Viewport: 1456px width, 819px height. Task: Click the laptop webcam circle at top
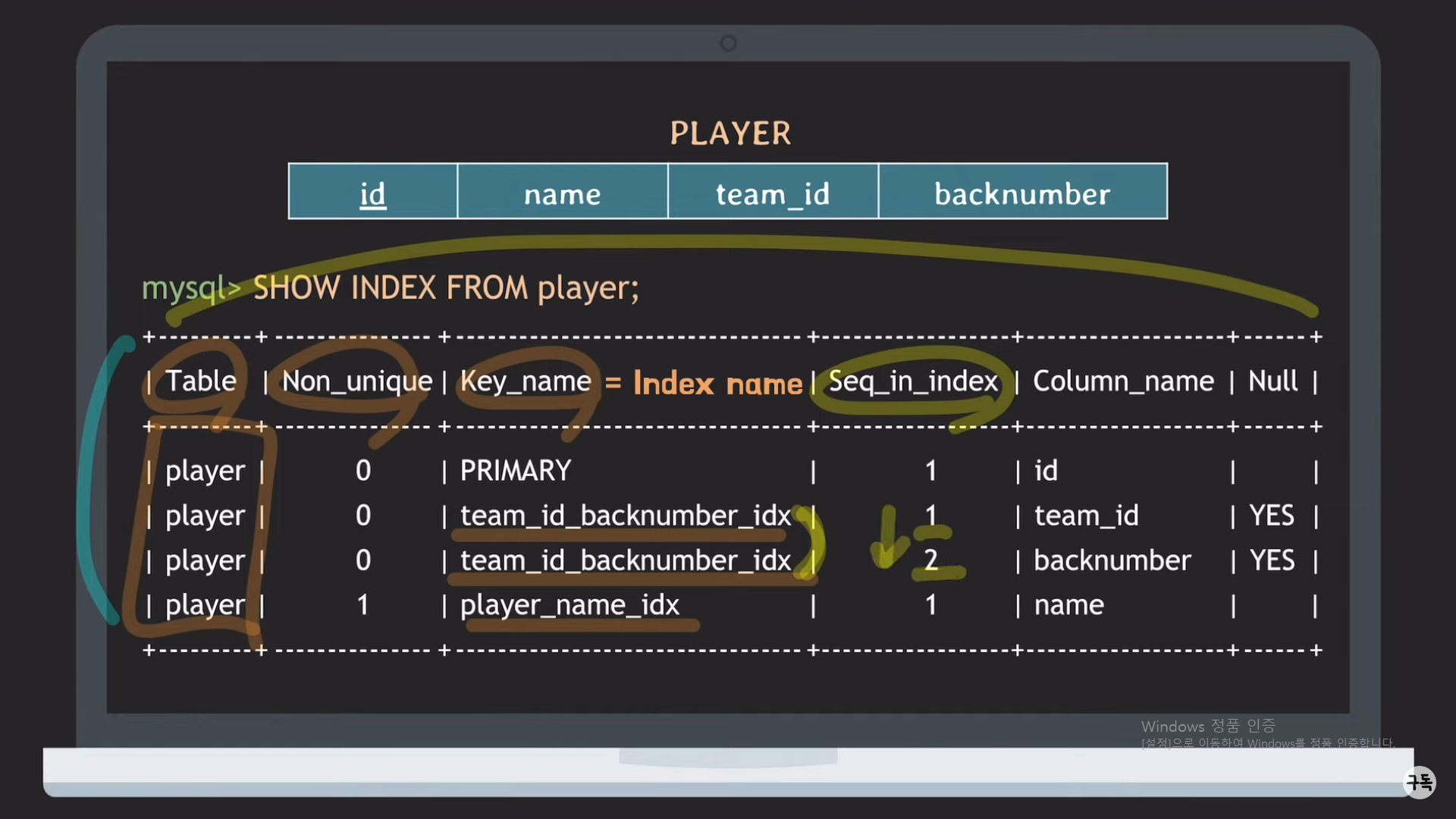728,43
